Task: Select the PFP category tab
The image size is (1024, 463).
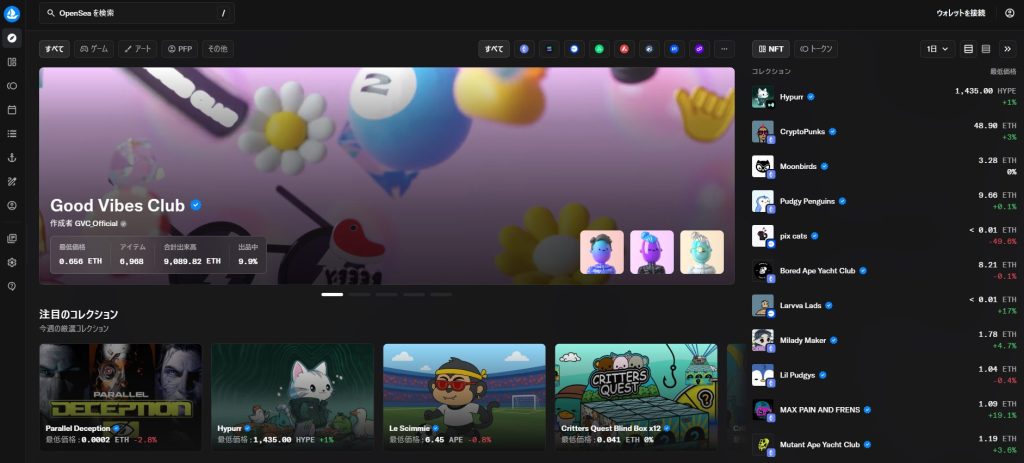Action: [x=180, y=48]
